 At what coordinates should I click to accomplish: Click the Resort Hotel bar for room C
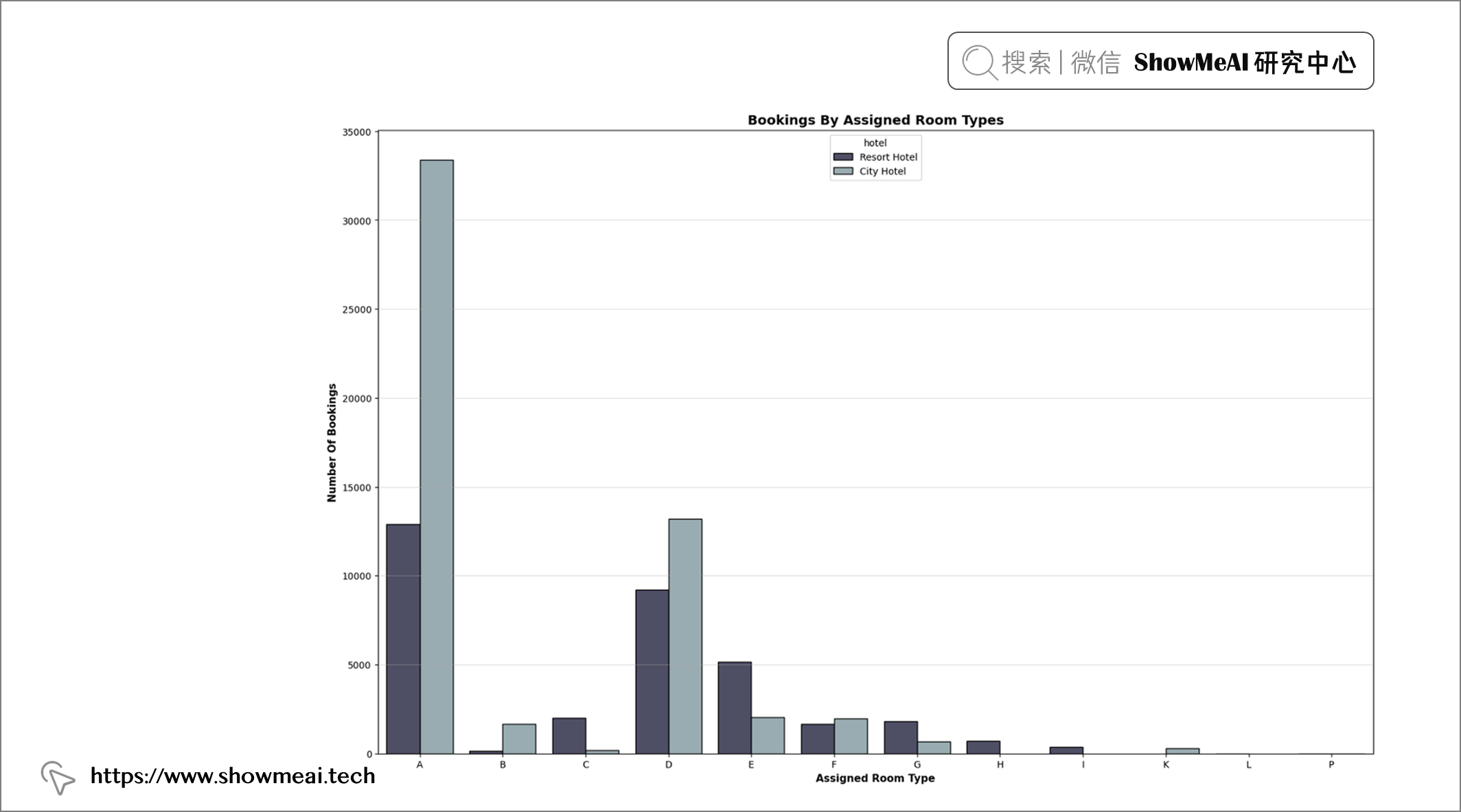(x=569, y=736)
